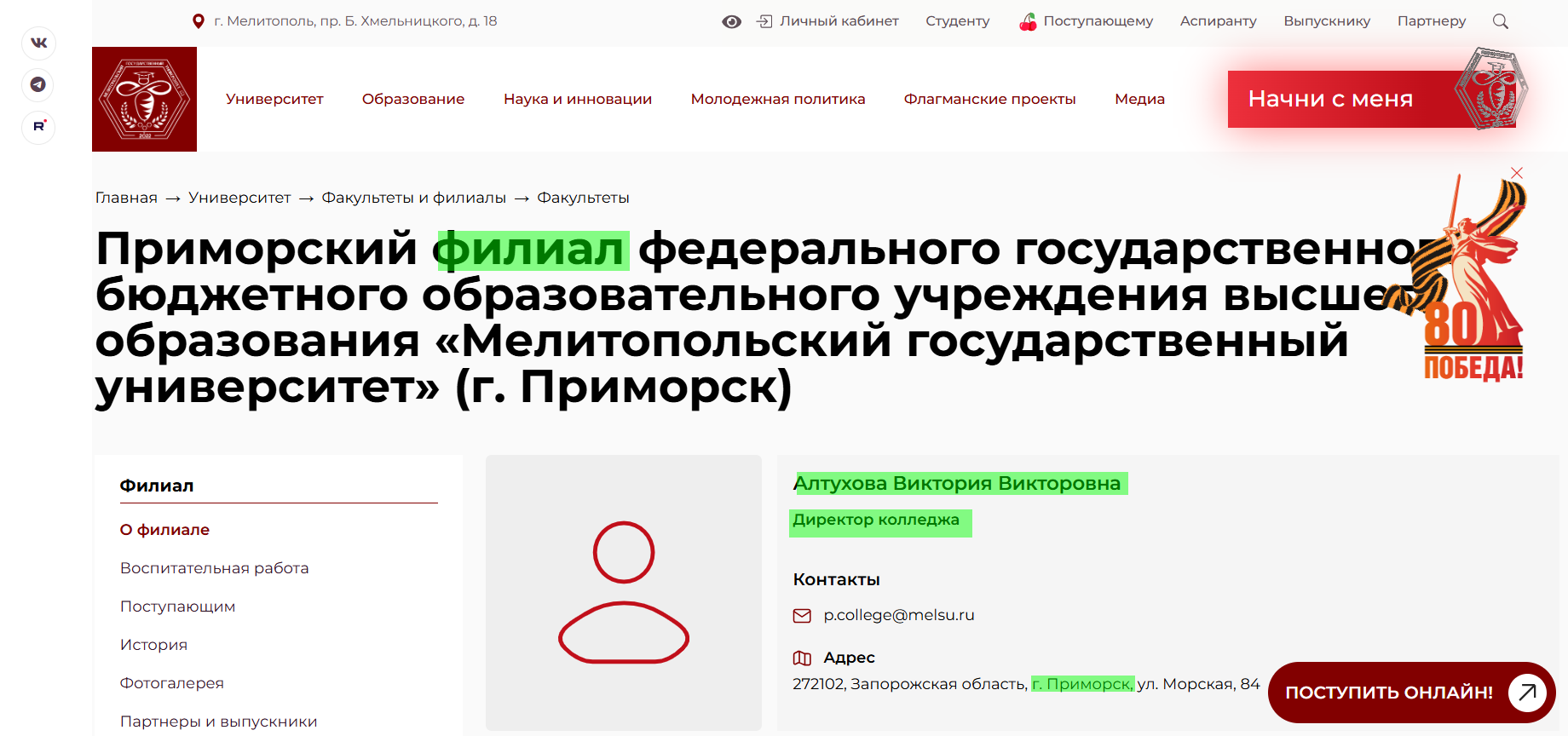1568x736 pixels.
Task: Go to Университет breadcrumb
Action: tap(239, 198)
